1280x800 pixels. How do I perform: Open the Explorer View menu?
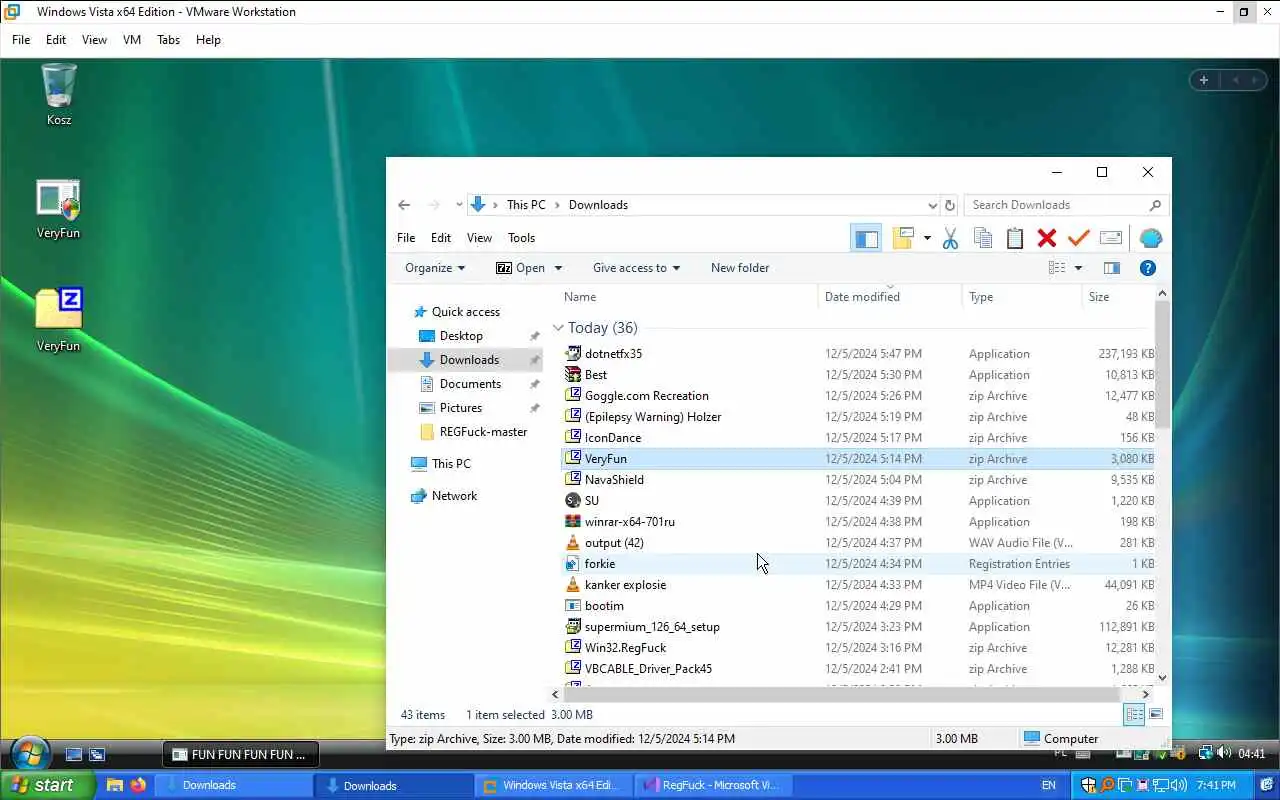coord(479,238)
